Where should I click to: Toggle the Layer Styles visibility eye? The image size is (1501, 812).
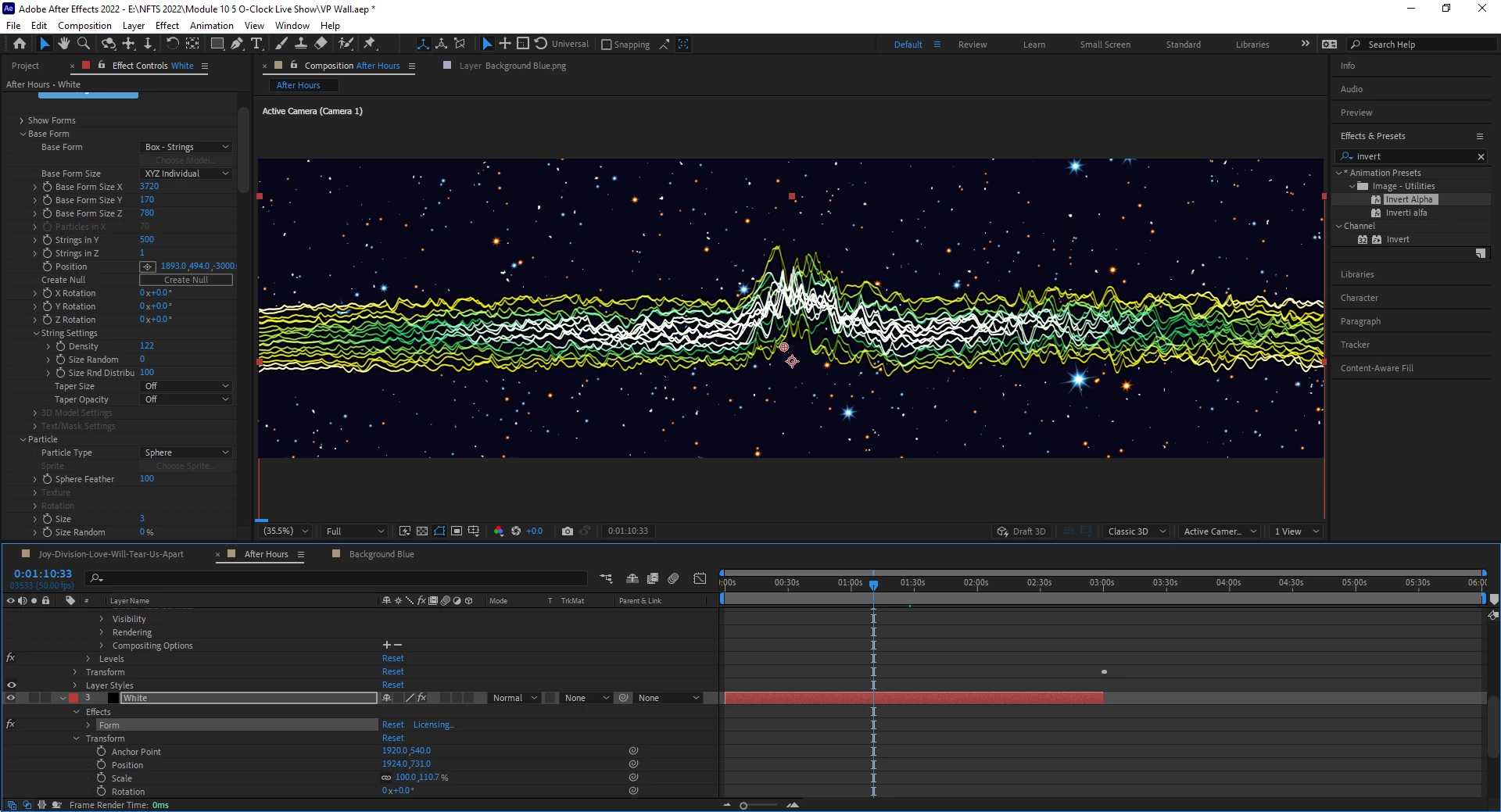coord(11,685)
